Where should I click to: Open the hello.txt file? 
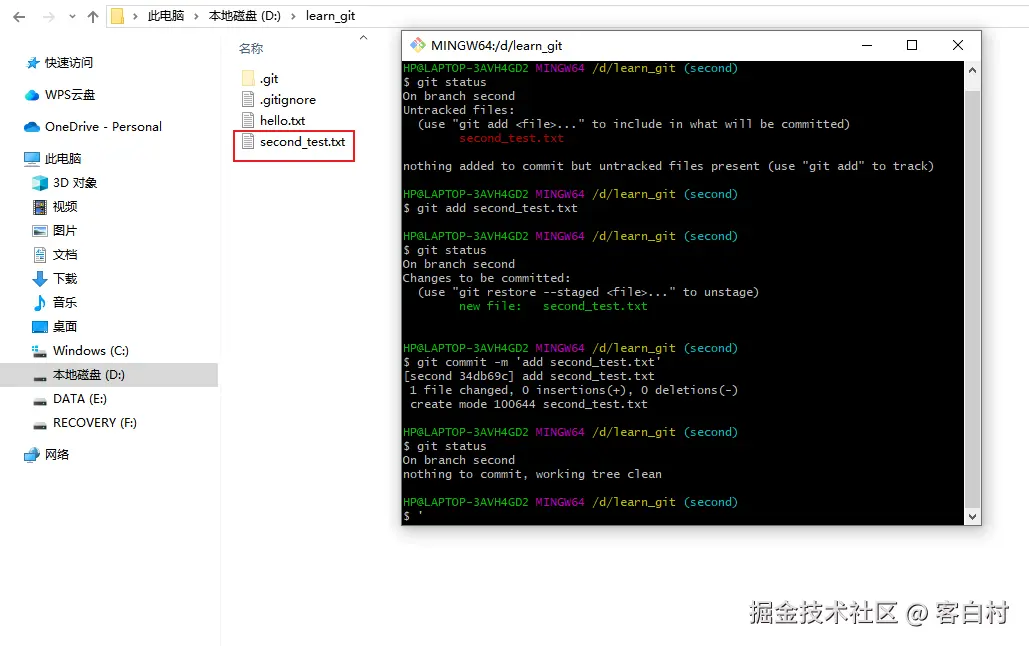click(x=280, y=120)
